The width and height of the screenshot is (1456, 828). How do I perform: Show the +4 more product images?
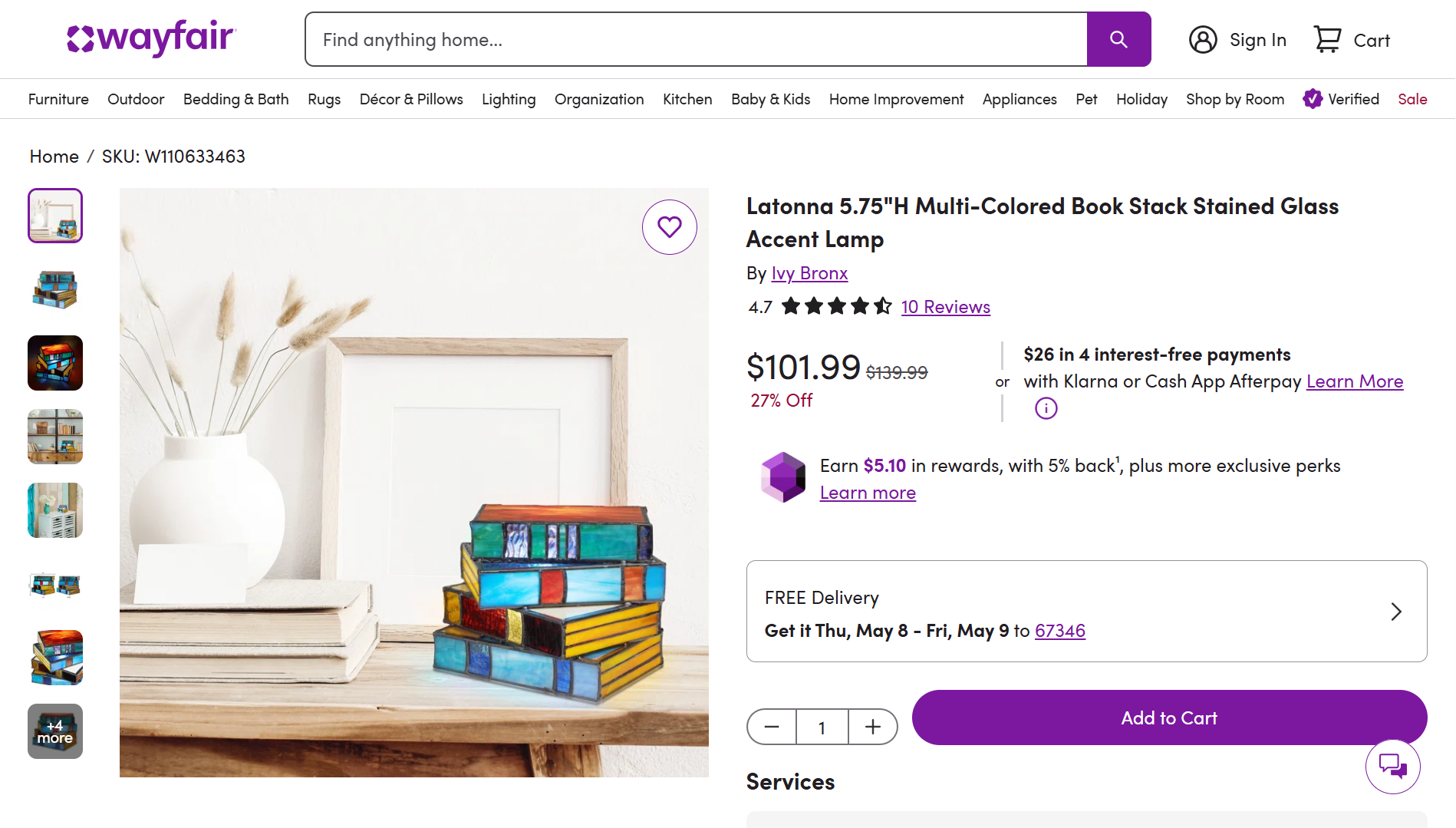[55, 731]
